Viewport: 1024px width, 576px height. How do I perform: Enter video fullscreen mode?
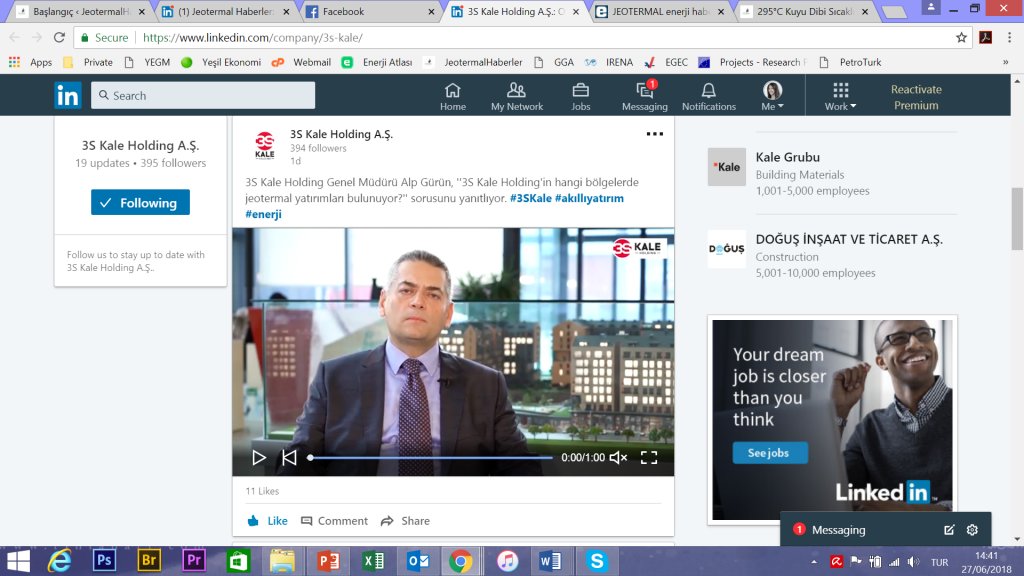click(649, 458)
